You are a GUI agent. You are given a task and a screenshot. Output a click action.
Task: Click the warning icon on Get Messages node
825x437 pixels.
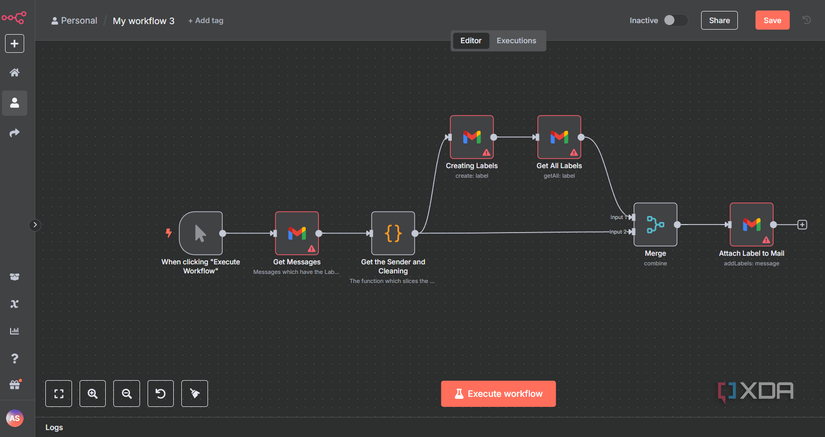click(311, 248)
